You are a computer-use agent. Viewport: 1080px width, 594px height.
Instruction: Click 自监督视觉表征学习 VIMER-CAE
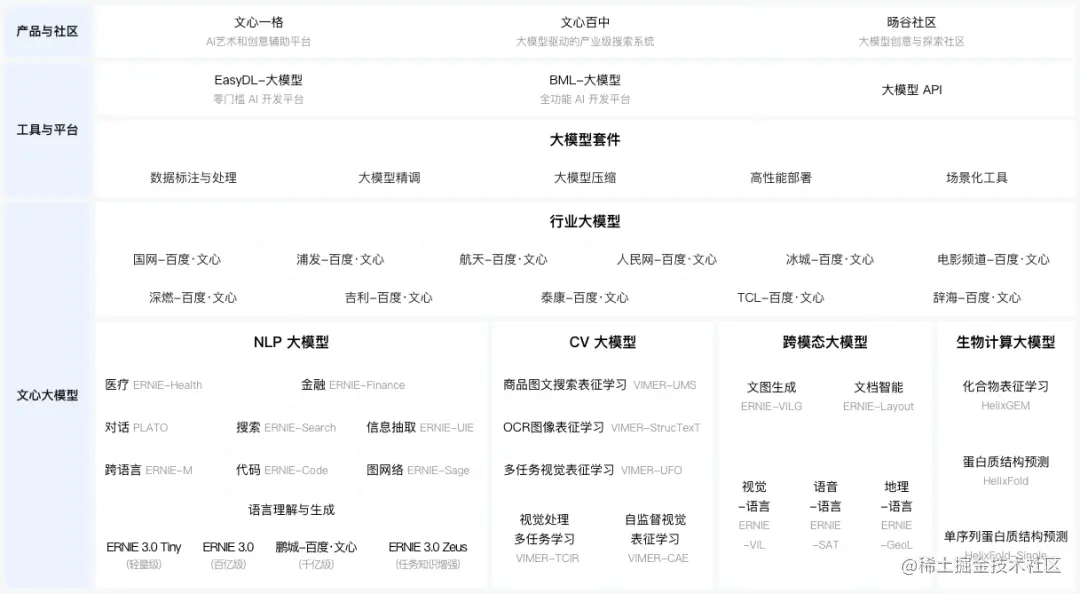coord(656,538)
